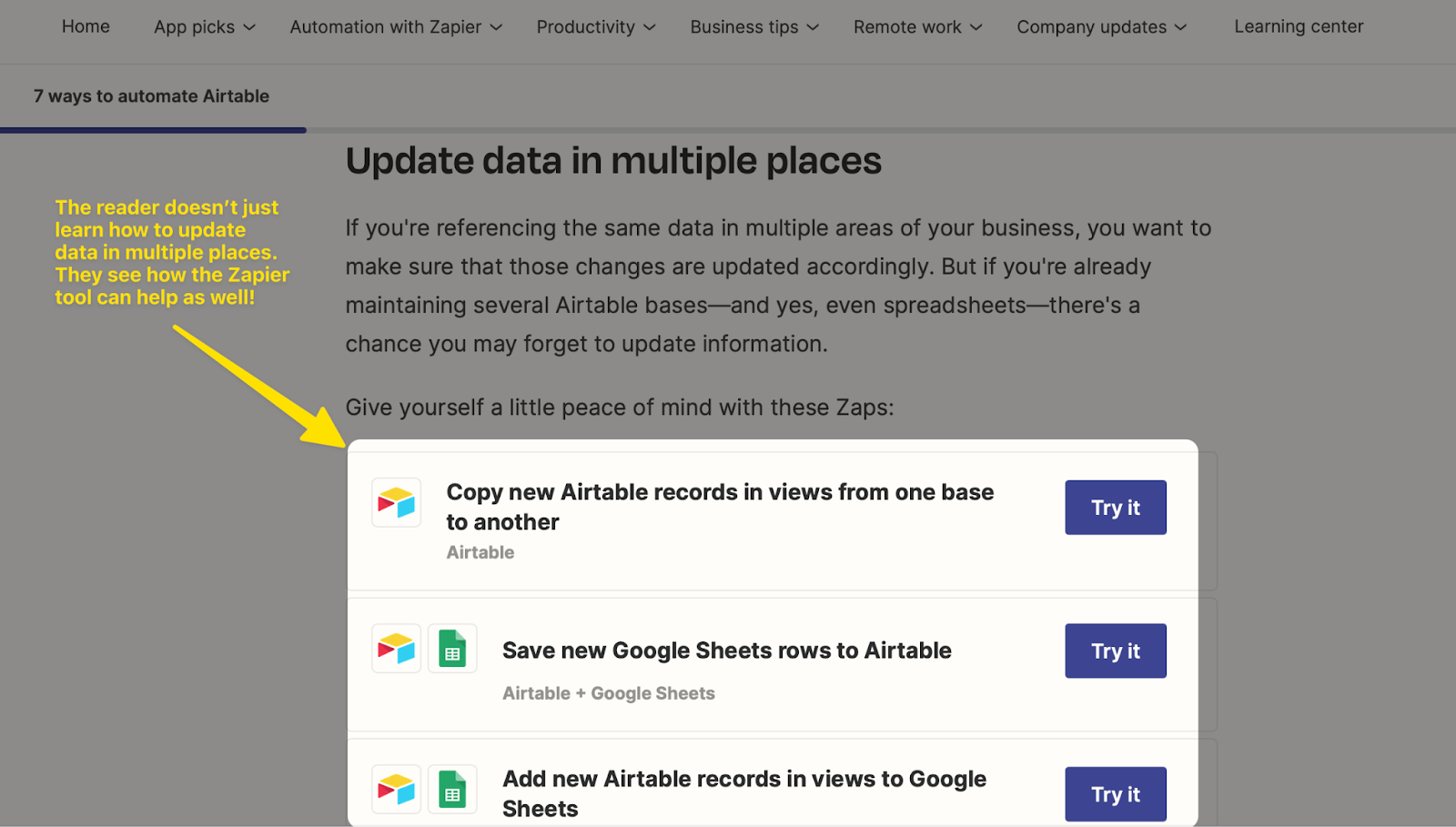
Task: Open the Home menu item
Action: coord(86,26)
